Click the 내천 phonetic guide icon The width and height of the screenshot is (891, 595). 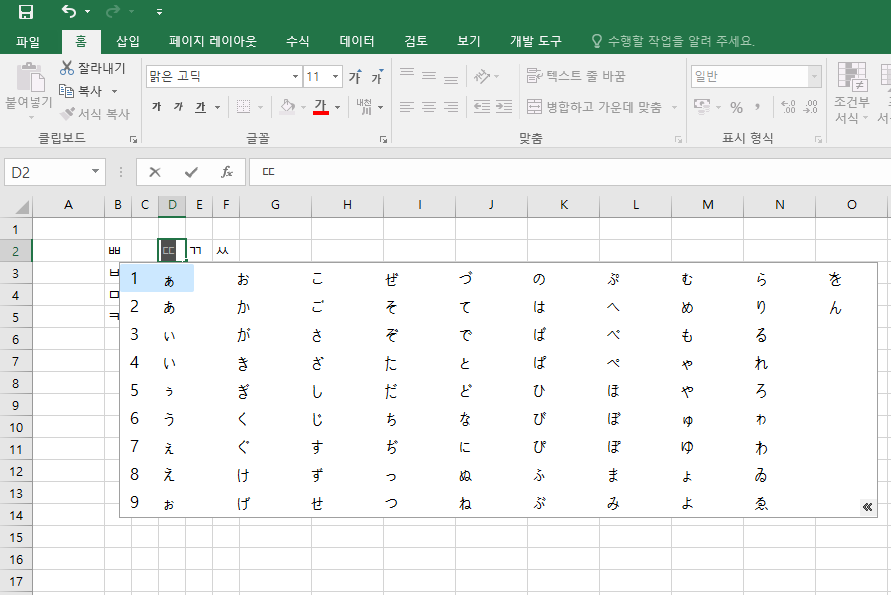point(364,106)
